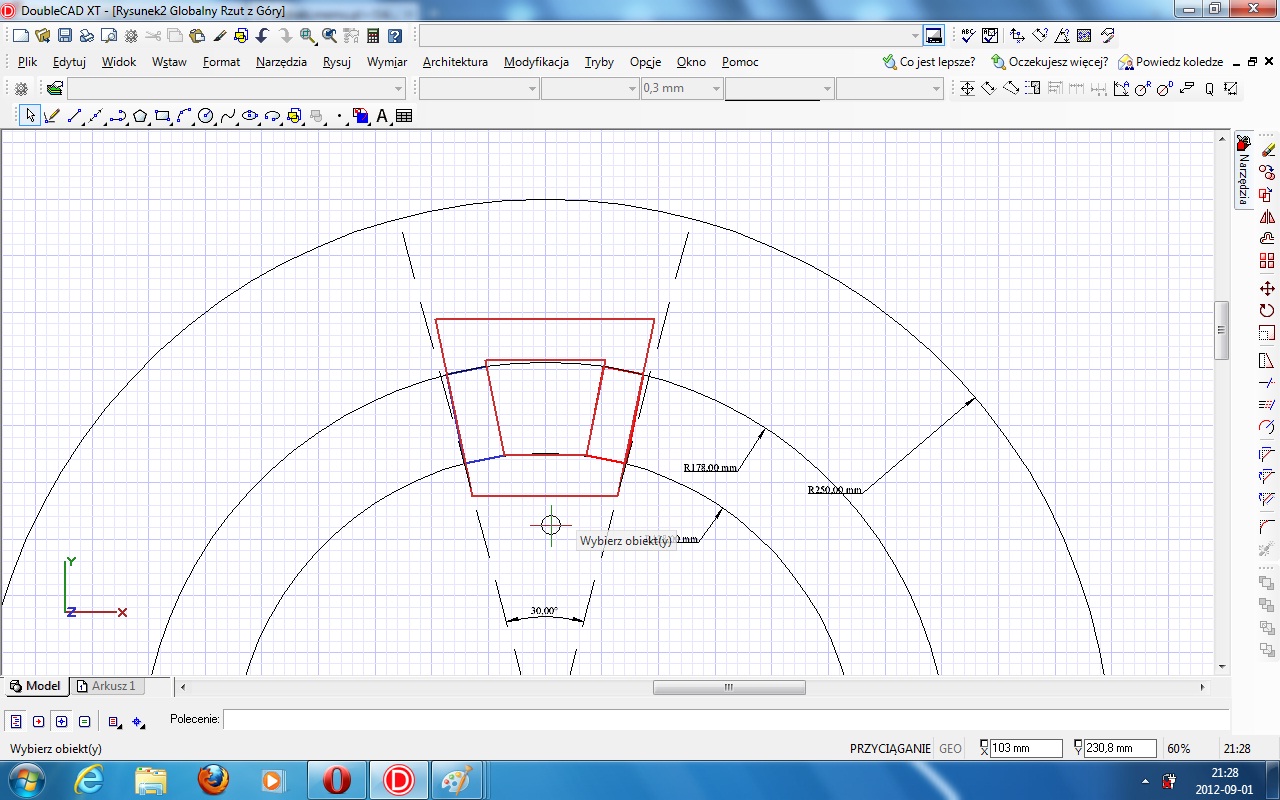
Task: Click the Insert Table icon
Action: pos(404,116)
